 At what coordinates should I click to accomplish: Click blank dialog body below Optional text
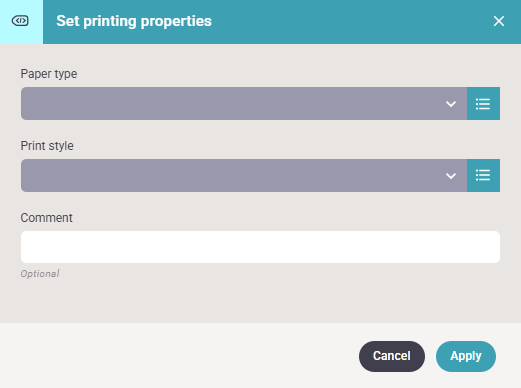[x=260, y=302]
